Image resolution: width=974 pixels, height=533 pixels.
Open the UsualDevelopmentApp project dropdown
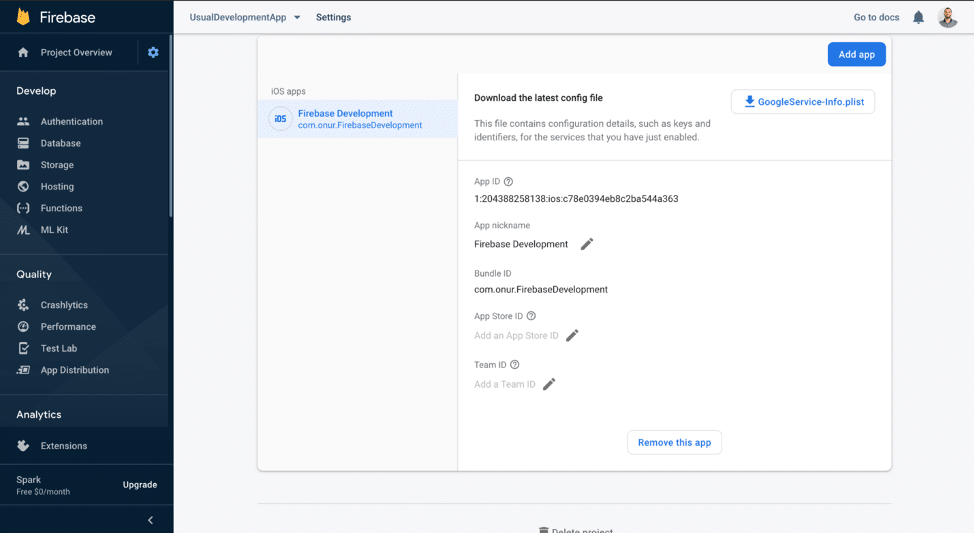pos(245,17)
